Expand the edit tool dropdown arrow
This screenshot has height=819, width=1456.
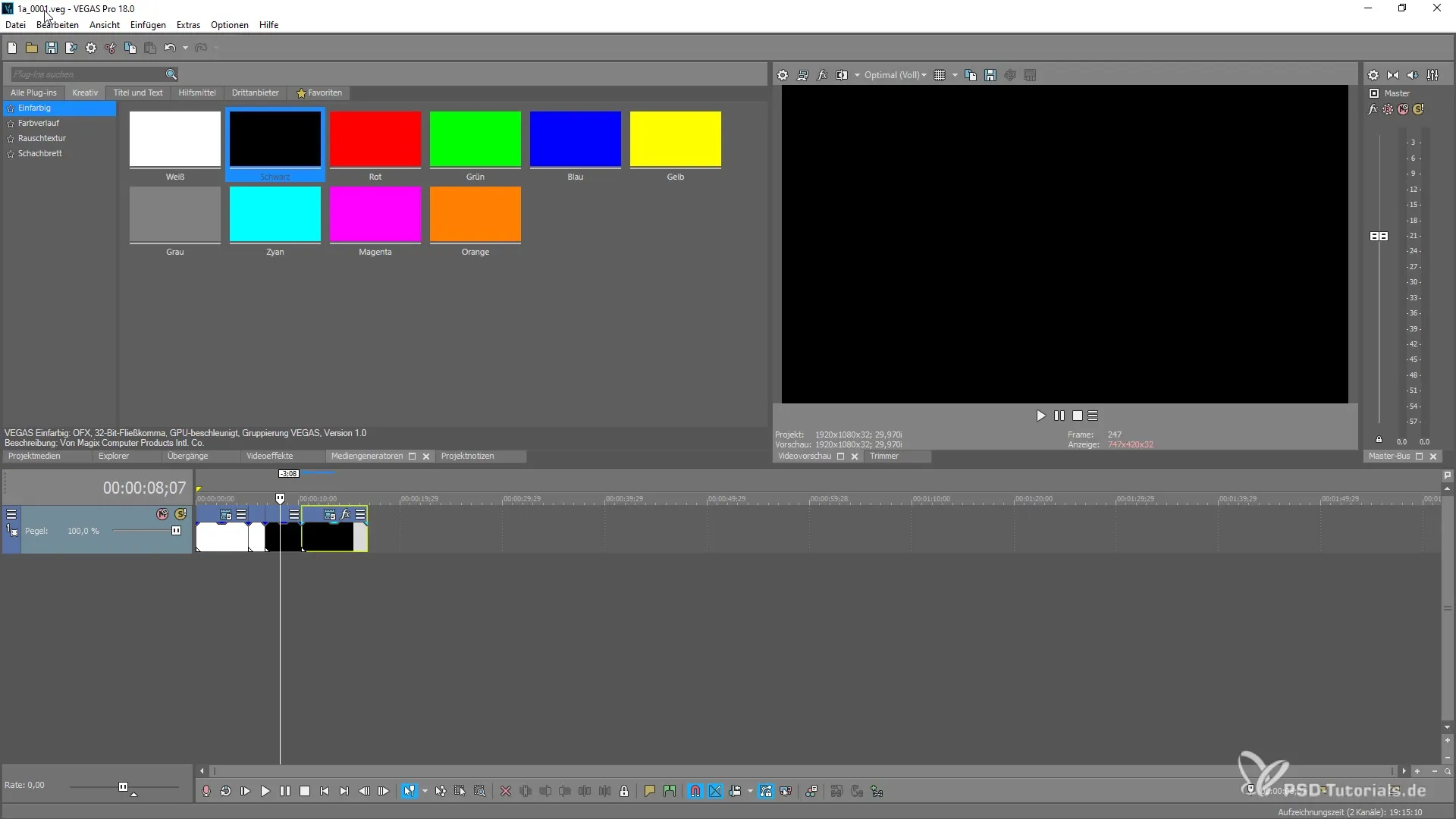click(425, 791)
